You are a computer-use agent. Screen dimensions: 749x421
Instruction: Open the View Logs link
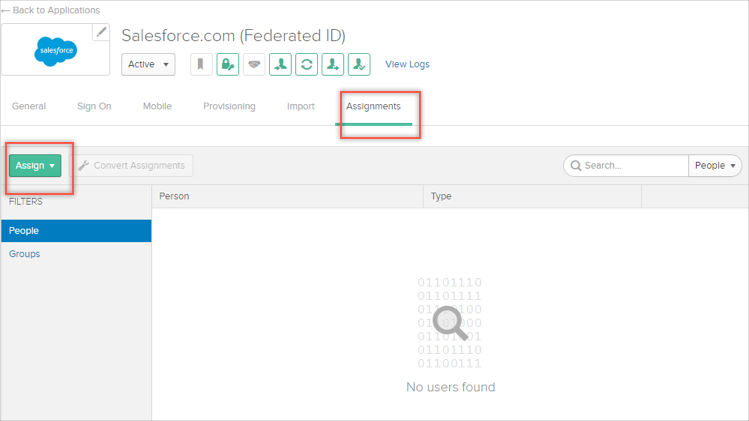[407, 64]
